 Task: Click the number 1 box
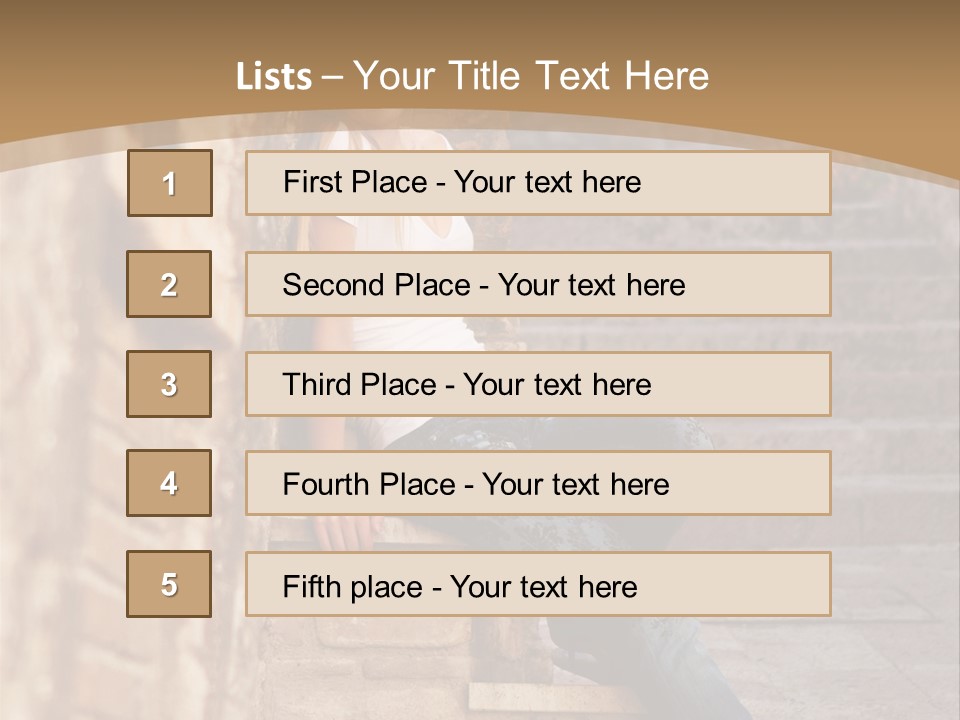click(170, 182)
